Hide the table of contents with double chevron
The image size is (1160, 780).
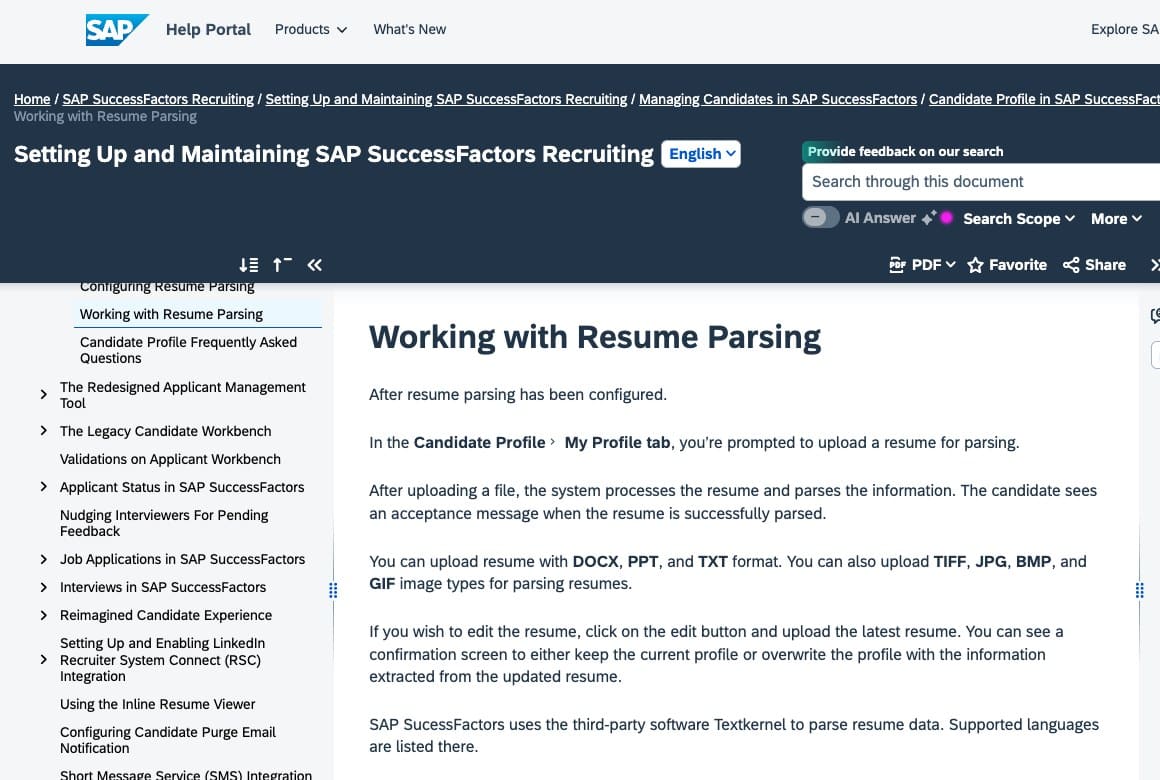pos(314,265)
